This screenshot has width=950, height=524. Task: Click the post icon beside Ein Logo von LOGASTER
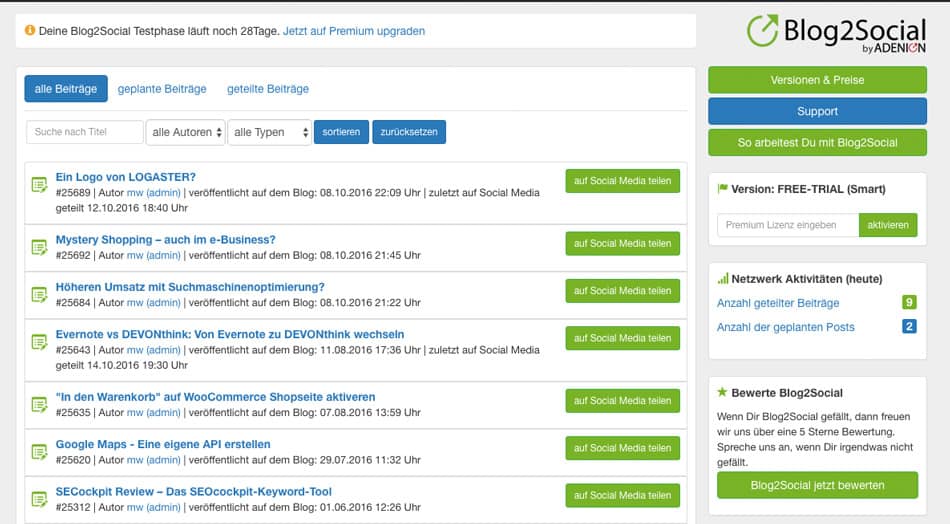click(39, 185)
